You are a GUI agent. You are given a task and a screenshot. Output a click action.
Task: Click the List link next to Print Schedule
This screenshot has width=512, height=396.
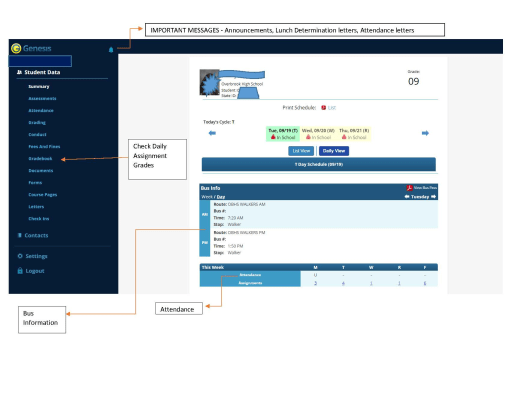(332, 108)
